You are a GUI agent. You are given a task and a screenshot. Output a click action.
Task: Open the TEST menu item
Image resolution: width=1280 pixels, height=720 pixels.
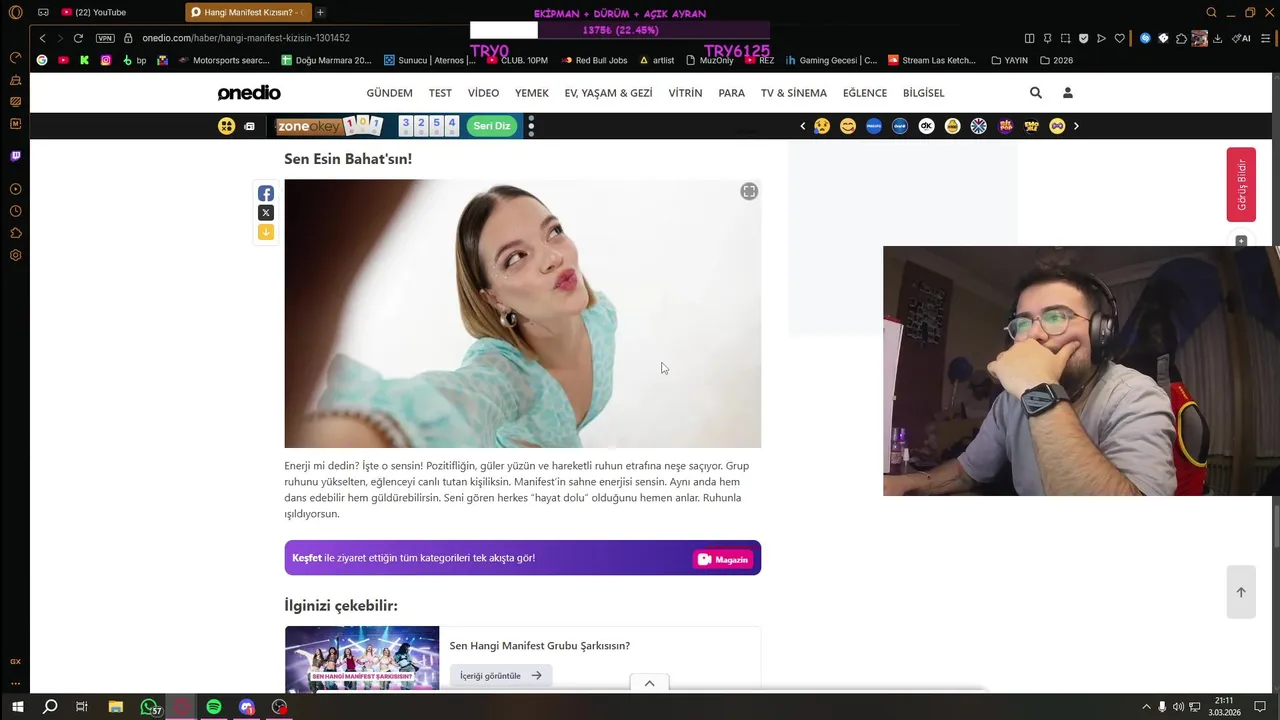440,93
